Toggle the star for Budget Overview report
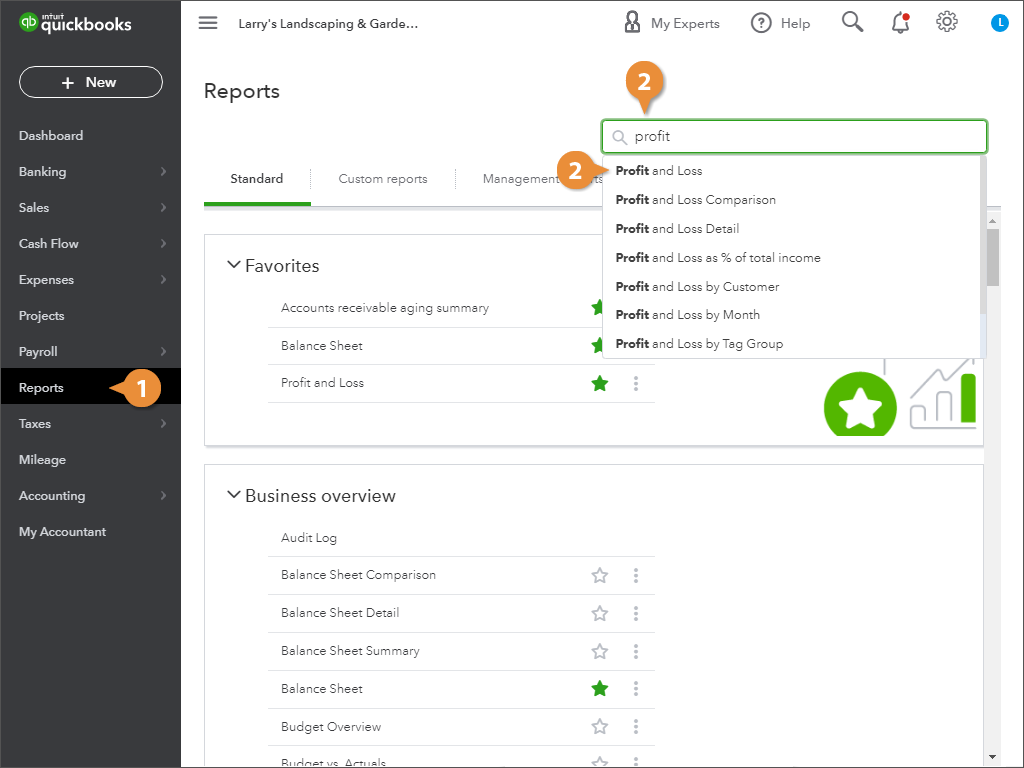The image size is (1024, 768). click(x=600, y=727)
